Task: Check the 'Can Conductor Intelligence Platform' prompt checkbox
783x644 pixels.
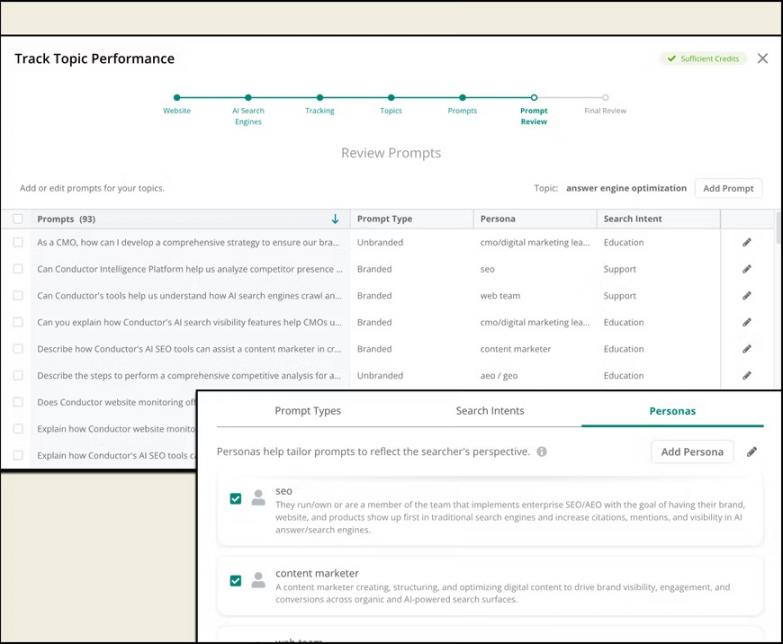Action: (x=18, y=269)
